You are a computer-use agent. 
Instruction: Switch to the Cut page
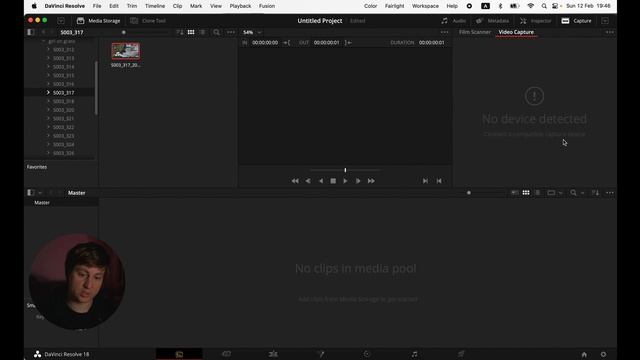click(x=227, y=354)
